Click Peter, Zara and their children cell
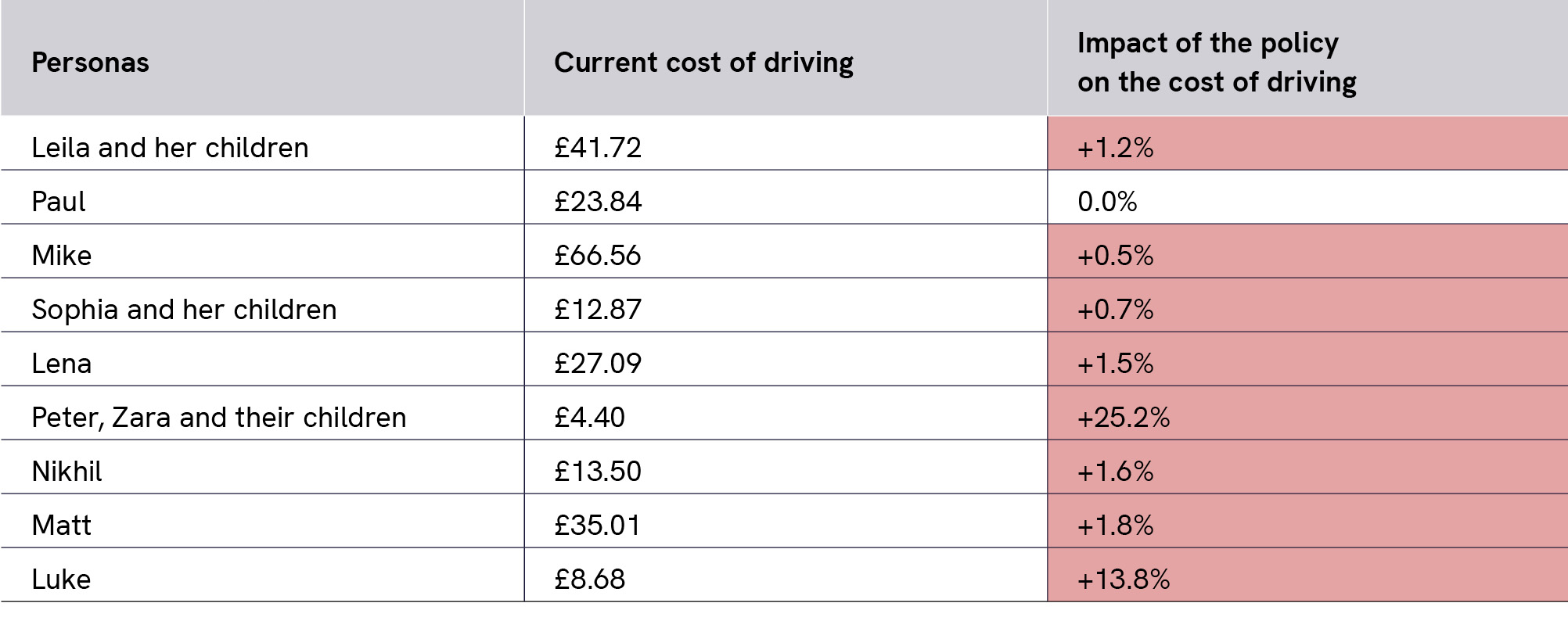The width and height of the screenshot is (1568, 628). (219, 418)
